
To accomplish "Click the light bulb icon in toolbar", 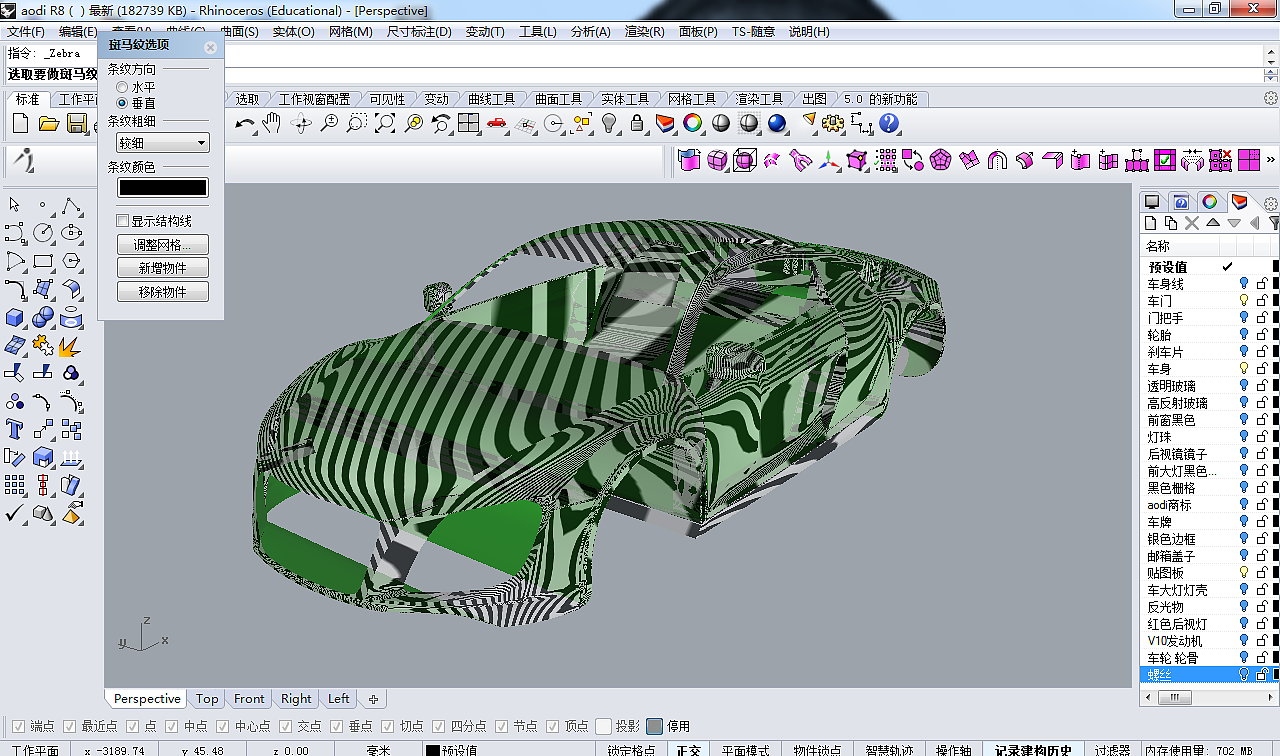I will [x=609, y=123].
